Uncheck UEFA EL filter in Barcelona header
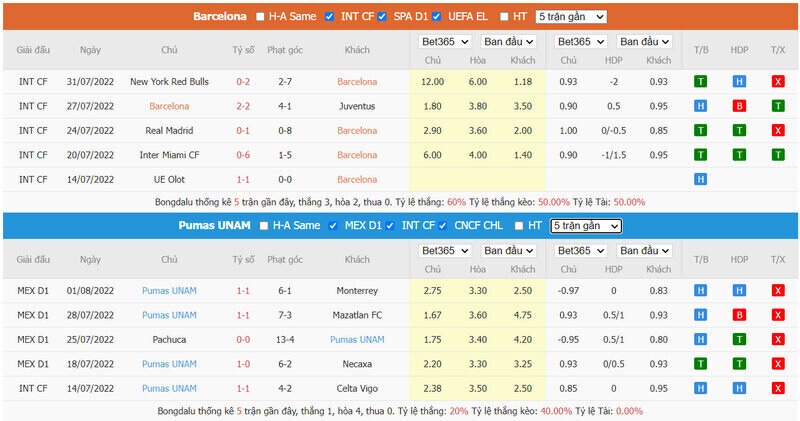 [437, 17]
